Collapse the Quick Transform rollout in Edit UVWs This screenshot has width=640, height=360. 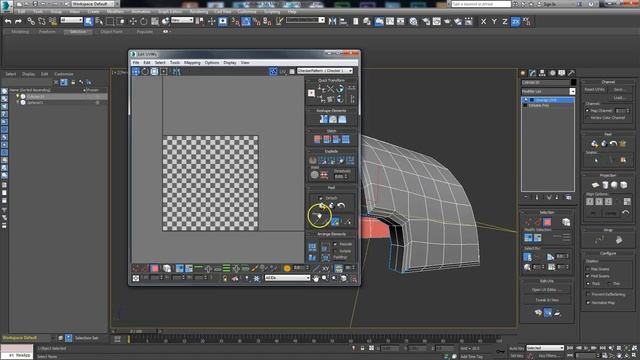tap(331, 80)
